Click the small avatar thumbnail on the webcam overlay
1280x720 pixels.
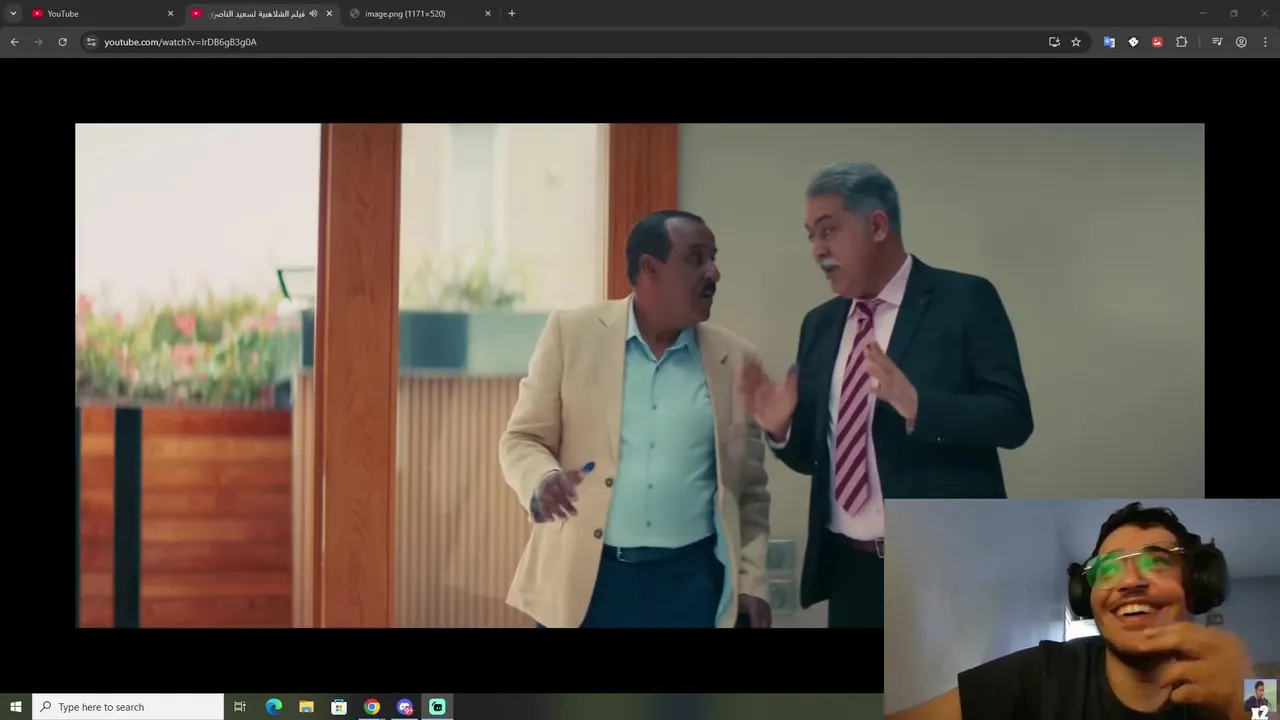click(1260, 698)
